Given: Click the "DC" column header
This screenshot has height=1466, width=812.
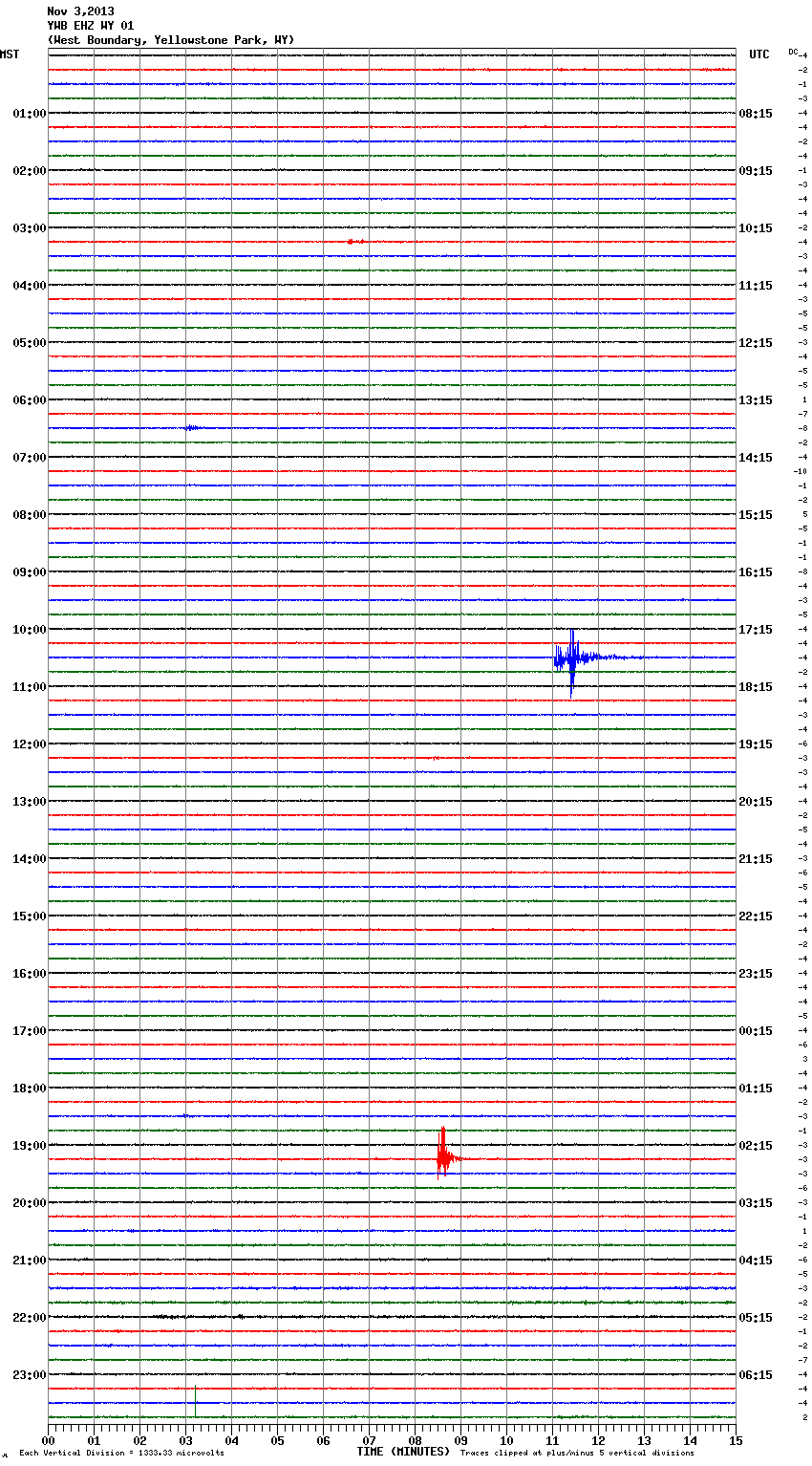Looking at the screenshot, I should coord(793,52).
